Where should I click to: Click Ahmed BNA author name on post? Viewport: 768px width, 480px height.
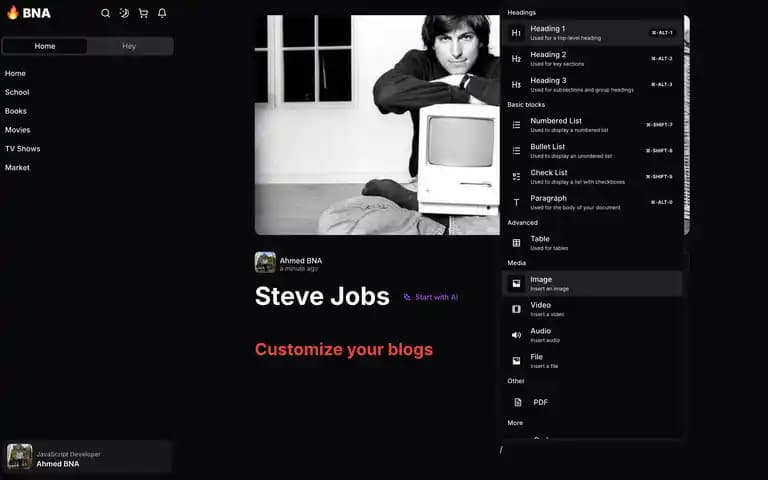point(301,261)
